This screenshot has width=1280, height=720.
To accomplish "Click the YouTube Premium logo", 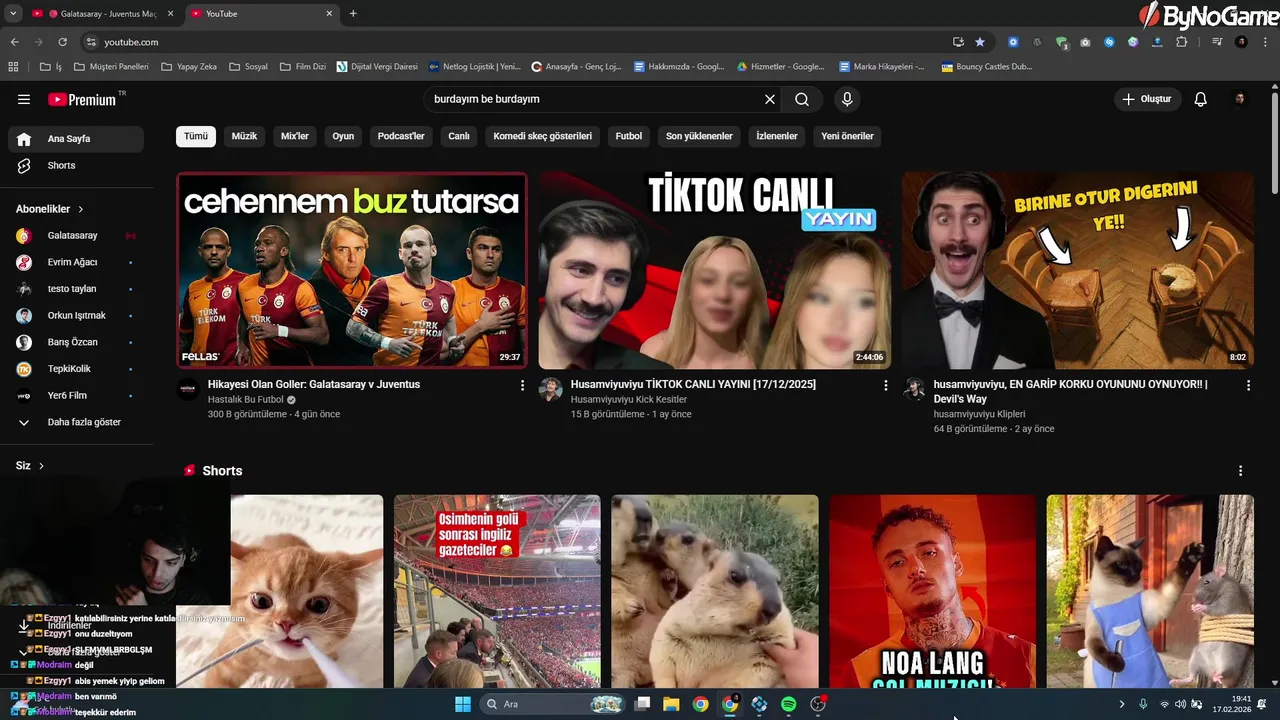I will pyautogui.click(x=84, y=99).
